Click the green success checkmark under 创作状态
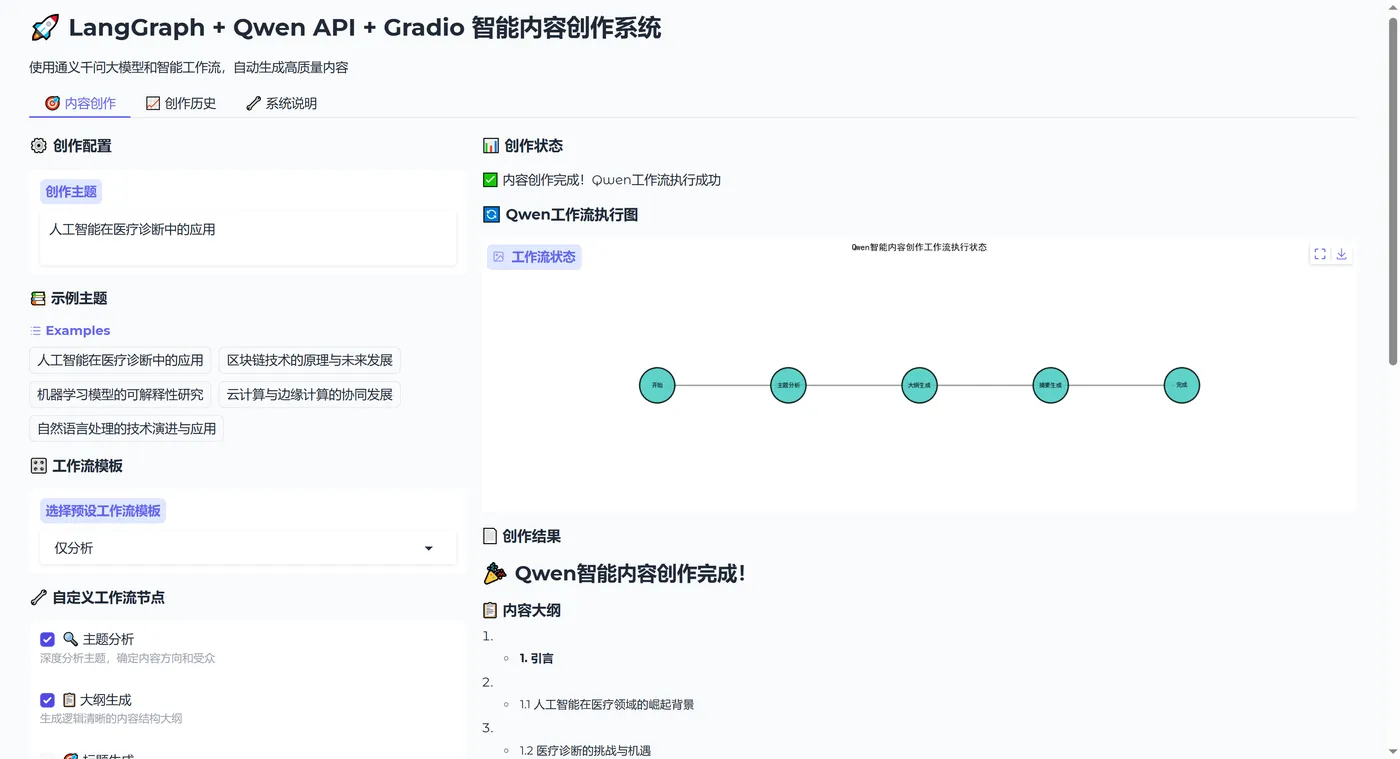Viewport: 1400px width, 759px height. click(x=490, y=179)
